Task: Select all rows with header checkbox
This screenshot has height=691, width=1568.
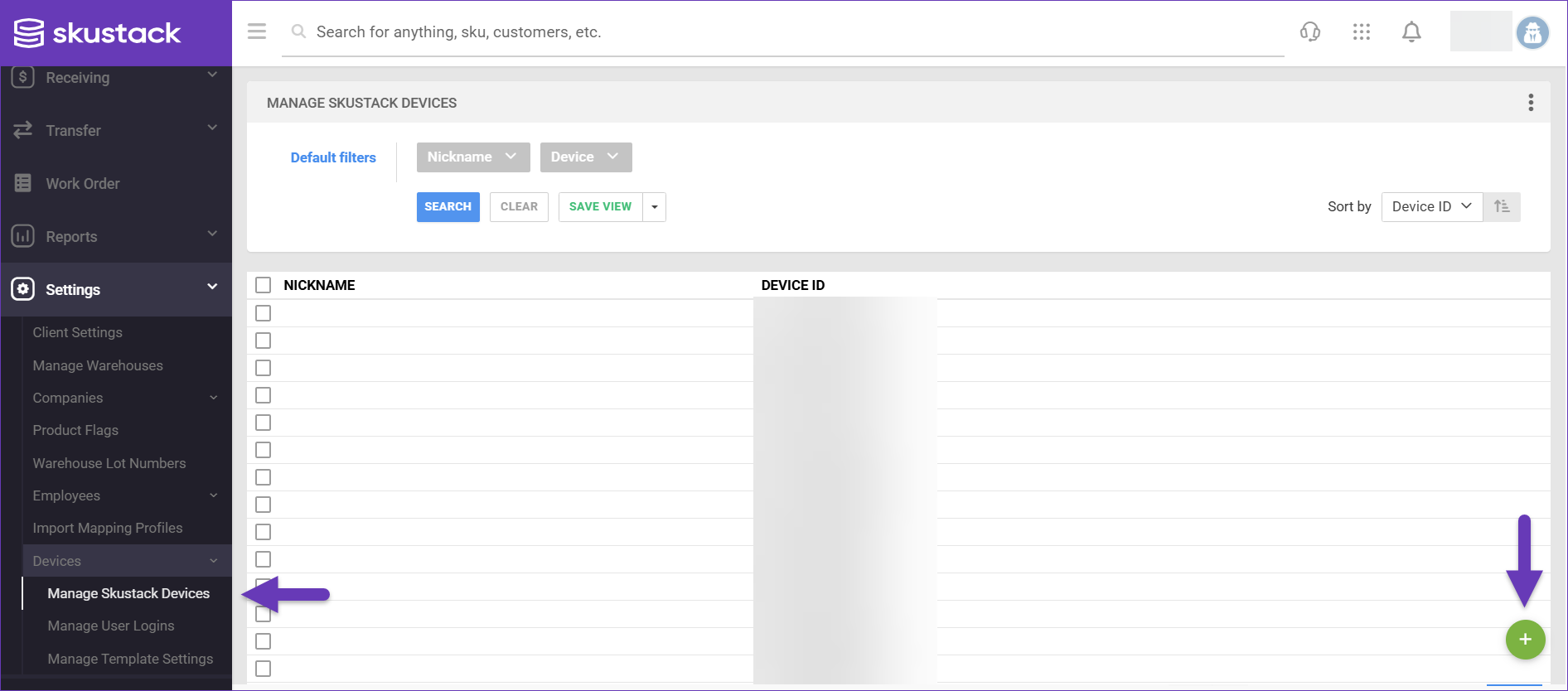Action: point(264,285)
